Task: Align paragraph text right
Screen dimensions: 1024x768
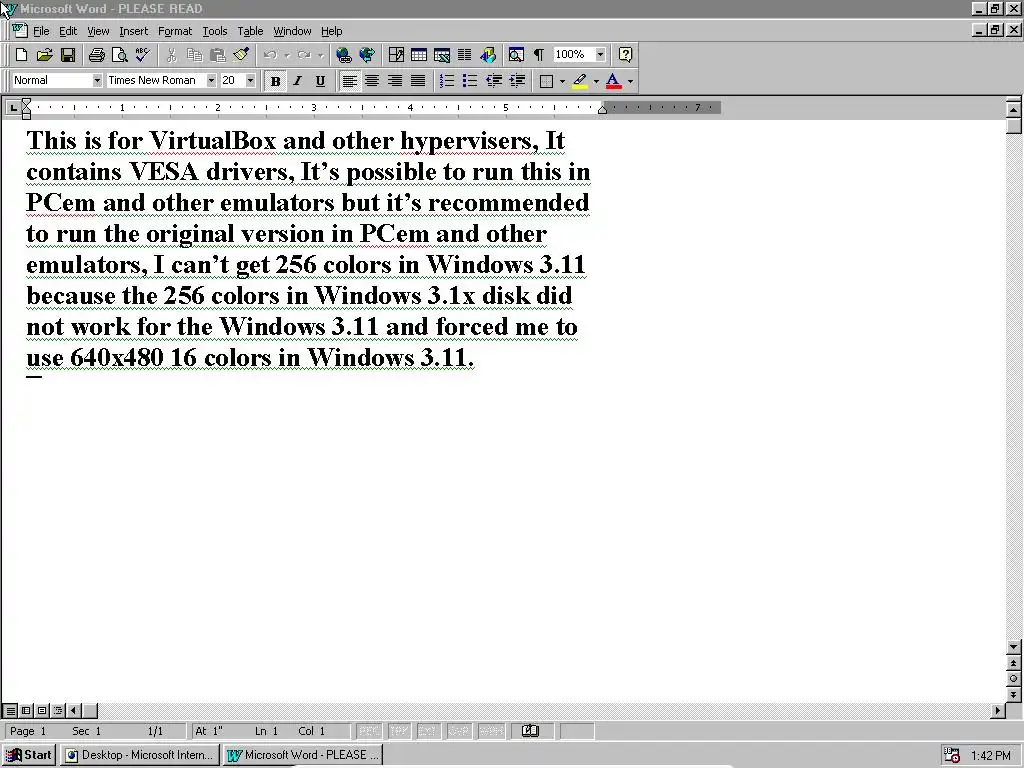Action: coord(395,81)
